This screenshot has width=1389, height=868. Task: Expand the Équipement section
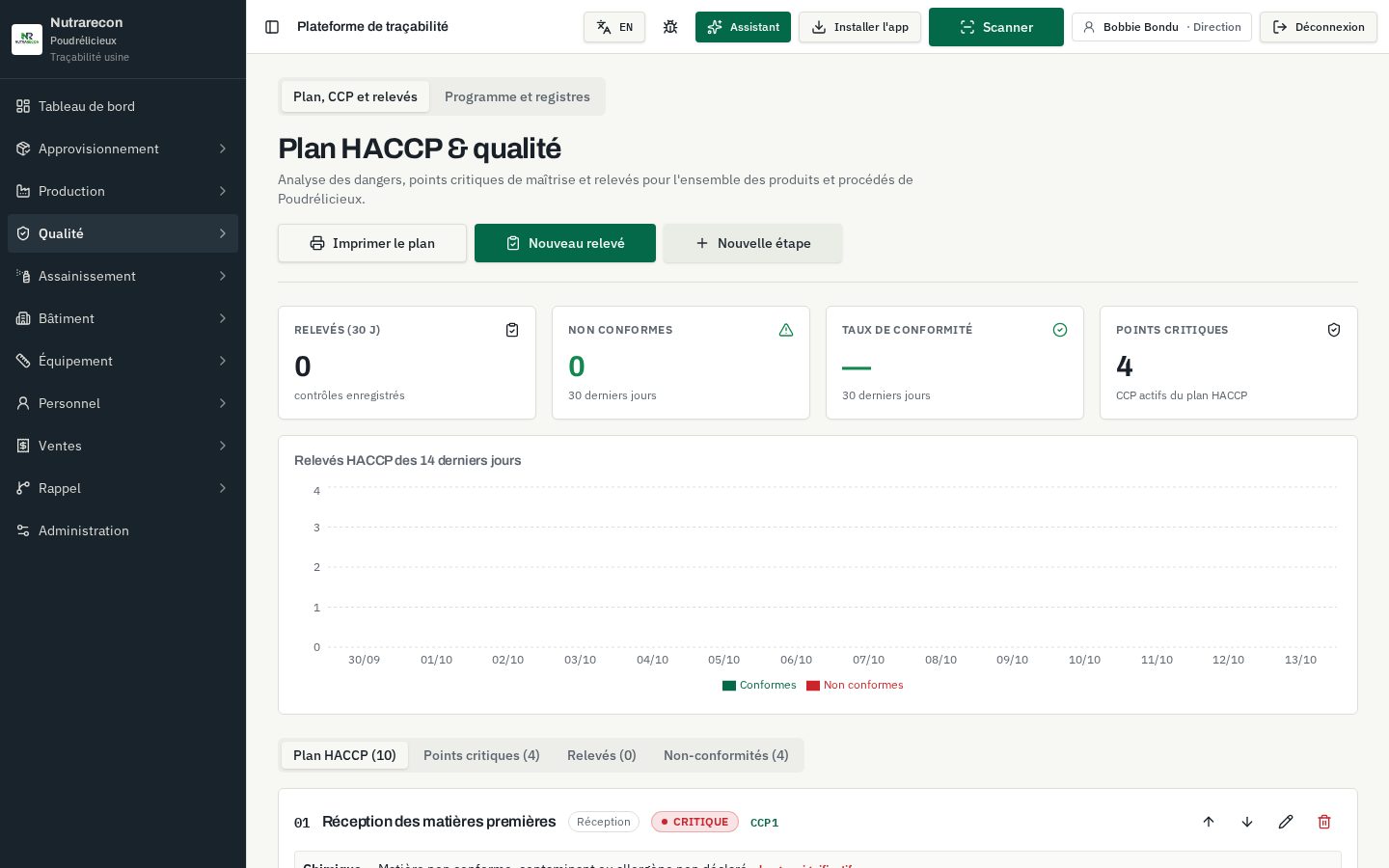coord(123,361)
